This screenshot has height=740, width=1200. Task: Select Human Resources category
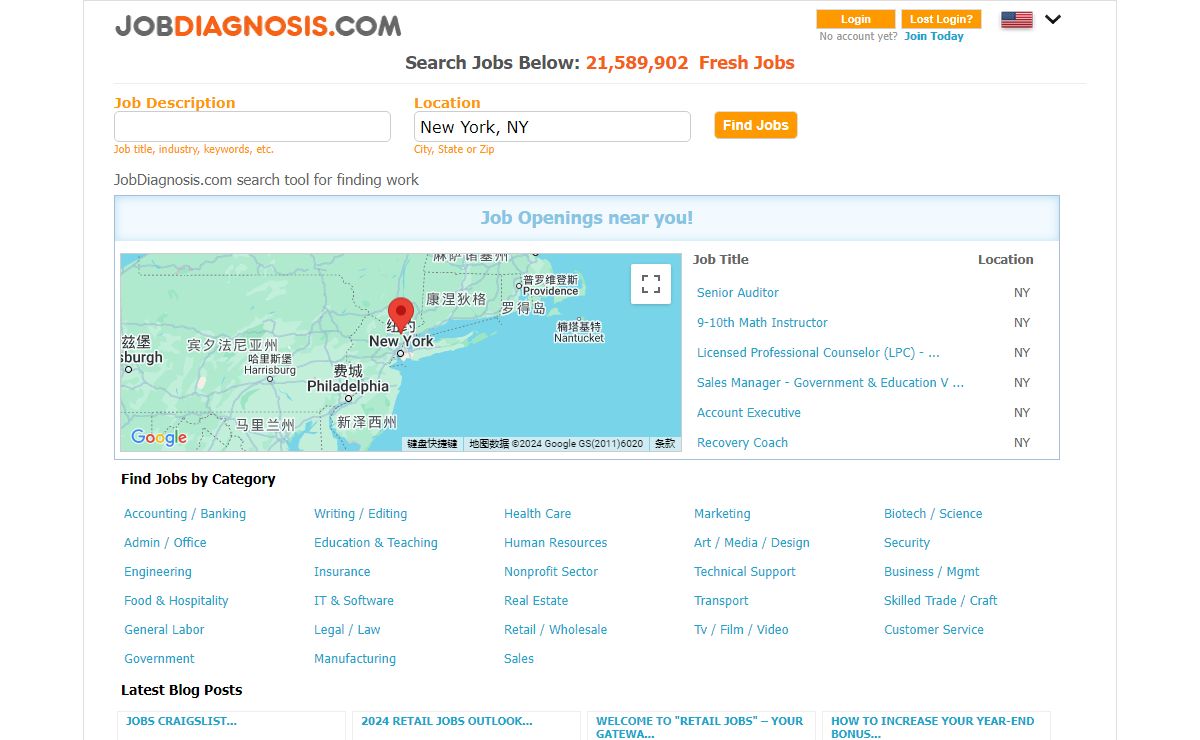pyautogui.click(x=555, y=543)
